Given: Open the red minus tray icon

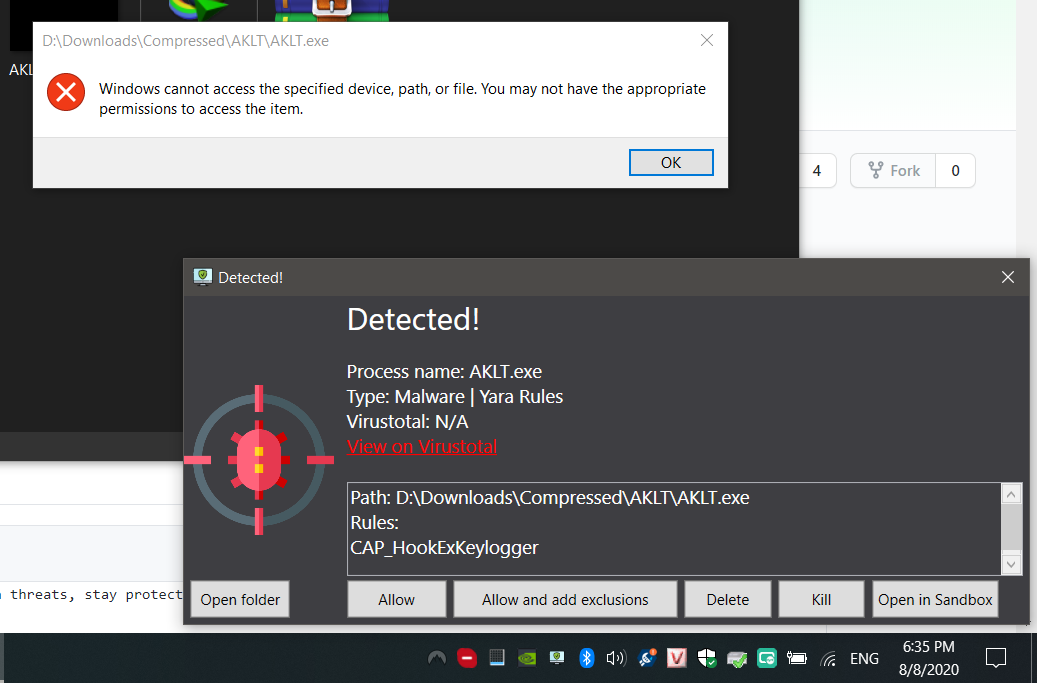Looking at the screenshot, I should coord(467,658).
